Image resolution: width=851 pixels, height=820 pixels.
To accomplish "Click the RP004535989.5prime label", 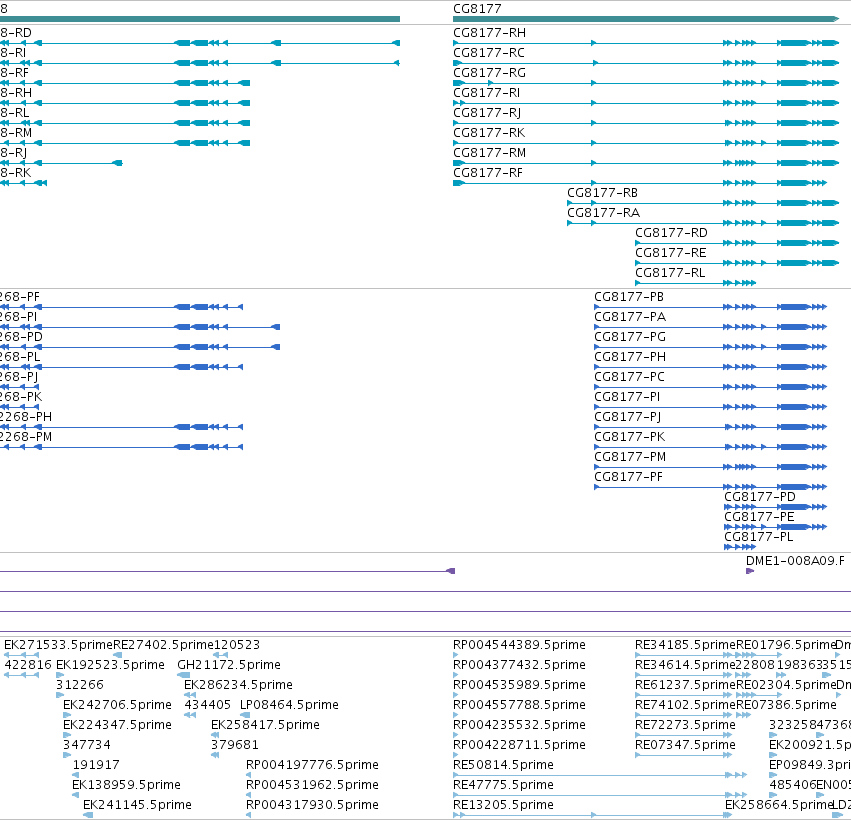I will tap(519, 685).
